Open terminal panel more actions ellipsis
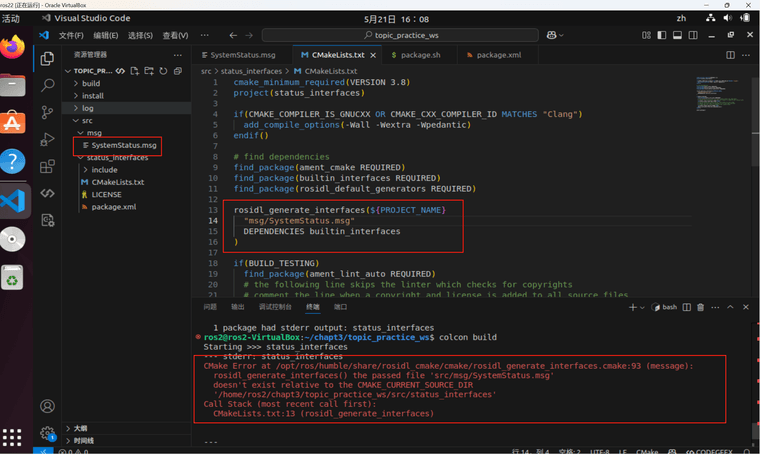 pyautogui.click(x=715, y=307)
